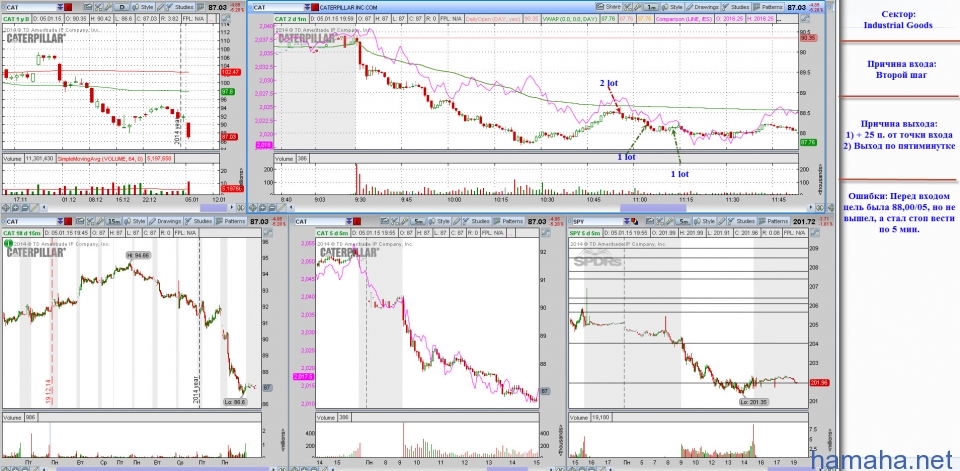Open Patterns menu in 1-minute CAT chart

[768, 7]
